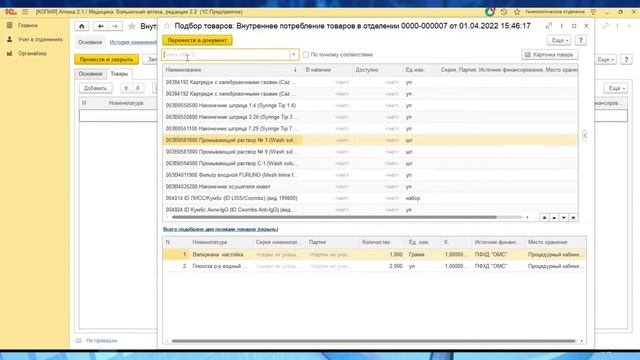The image size is (640, 360).
Task: Switch to Товары tab in the document
Action: tap(119, 74)
